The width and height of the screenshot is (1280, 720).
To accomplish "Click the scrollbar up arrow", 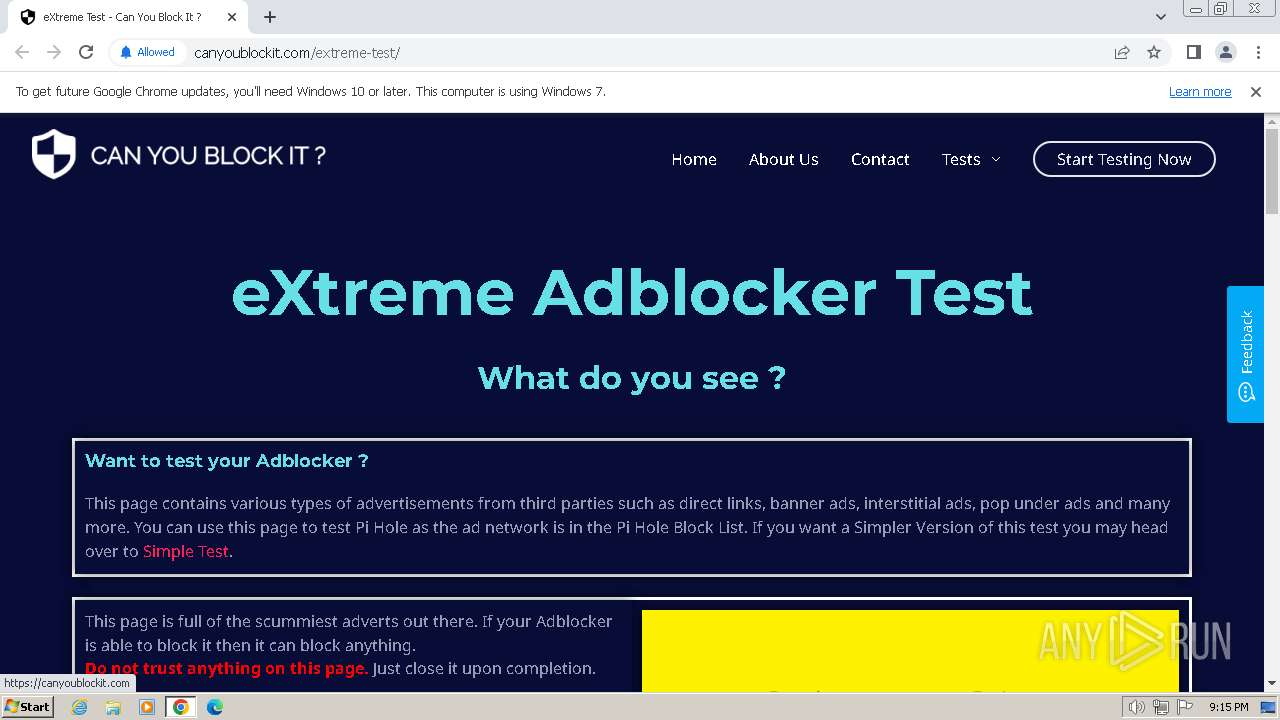I will [x=1272, y=121].
